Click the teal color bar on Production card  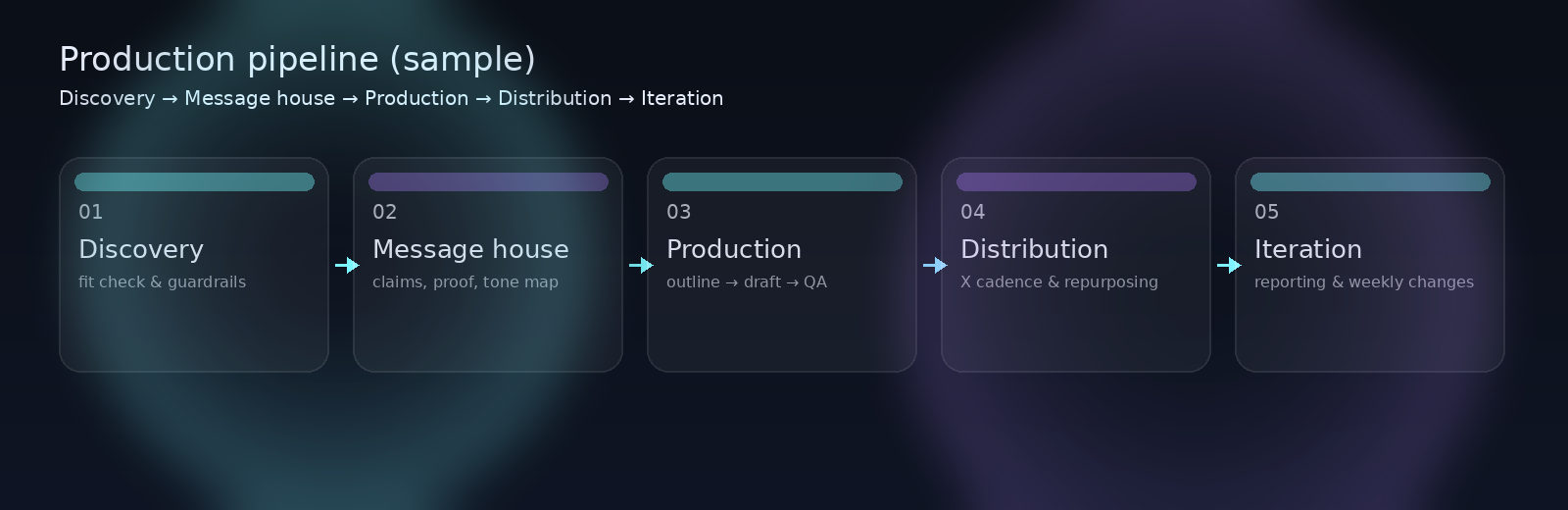coord(782,181)
